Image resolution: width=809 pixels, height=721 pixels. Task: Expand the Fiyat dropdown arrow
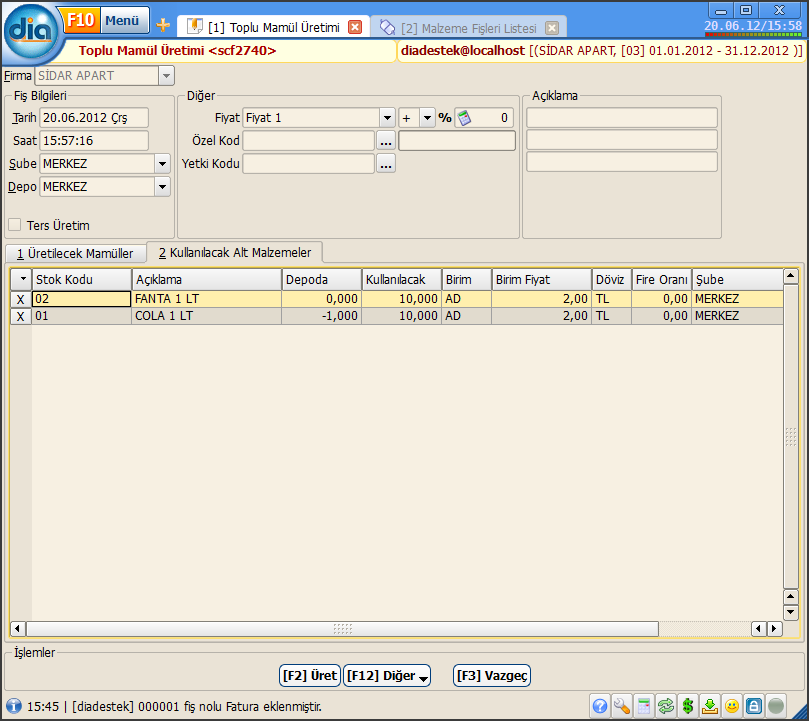(x=387, y=118)
